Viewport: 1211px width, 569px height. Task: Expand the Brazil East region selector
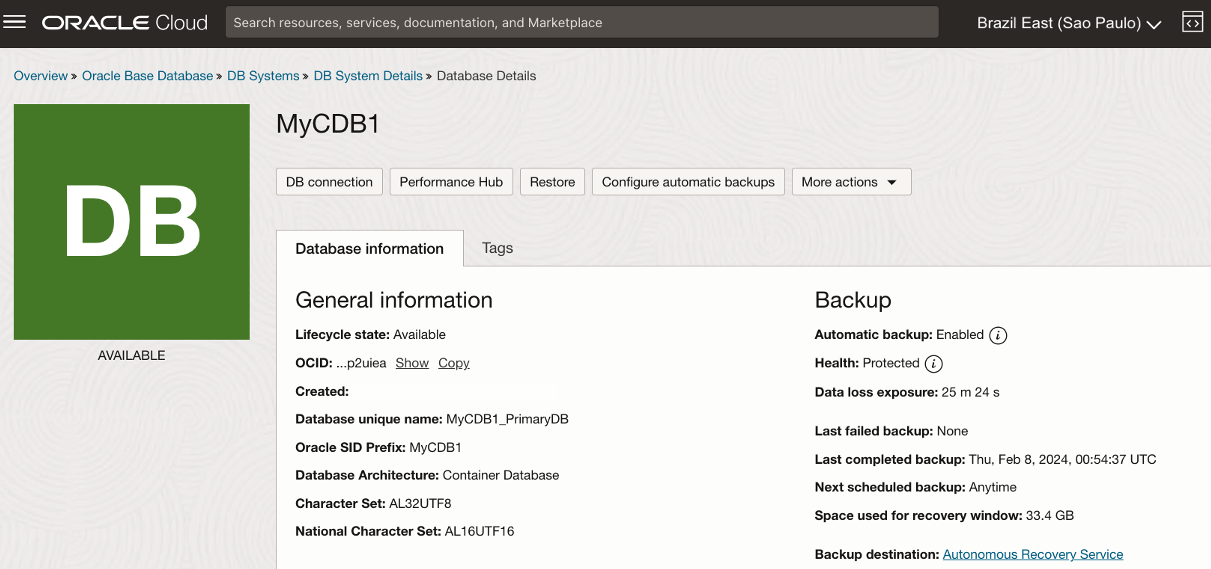click(1068, 23)
